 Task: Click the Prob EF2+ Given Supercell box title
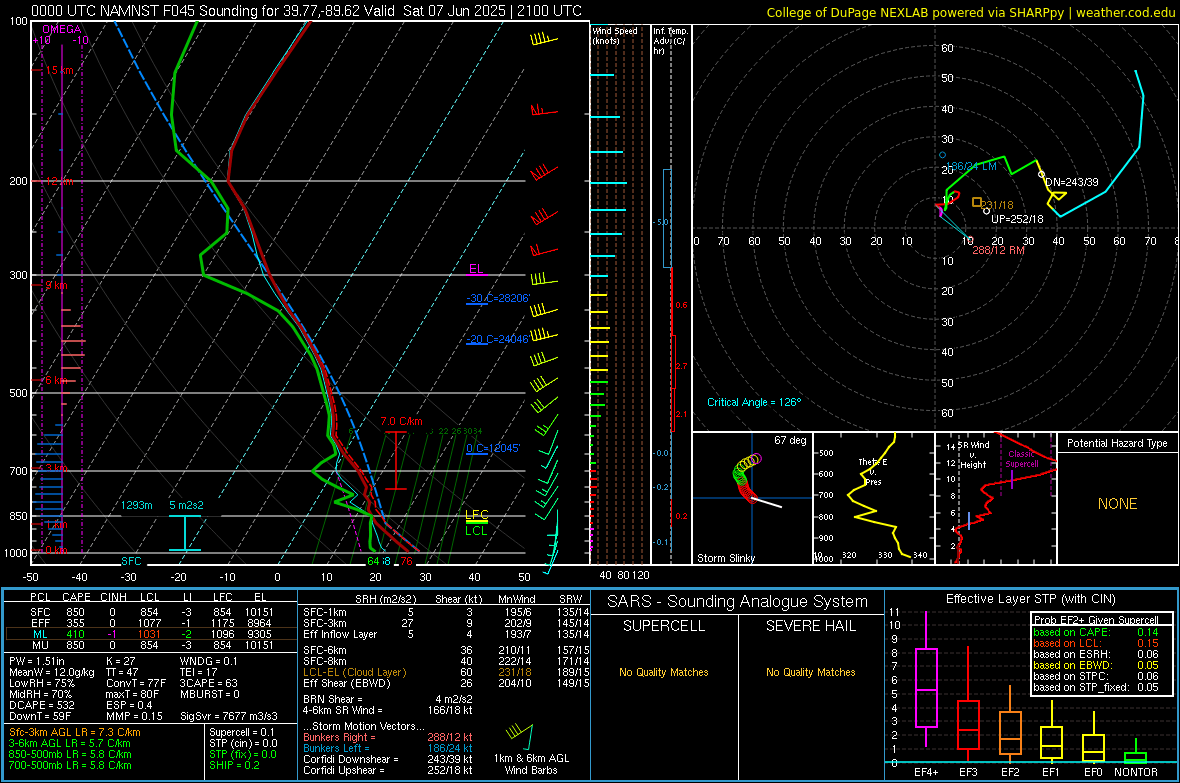(1096, 620)
